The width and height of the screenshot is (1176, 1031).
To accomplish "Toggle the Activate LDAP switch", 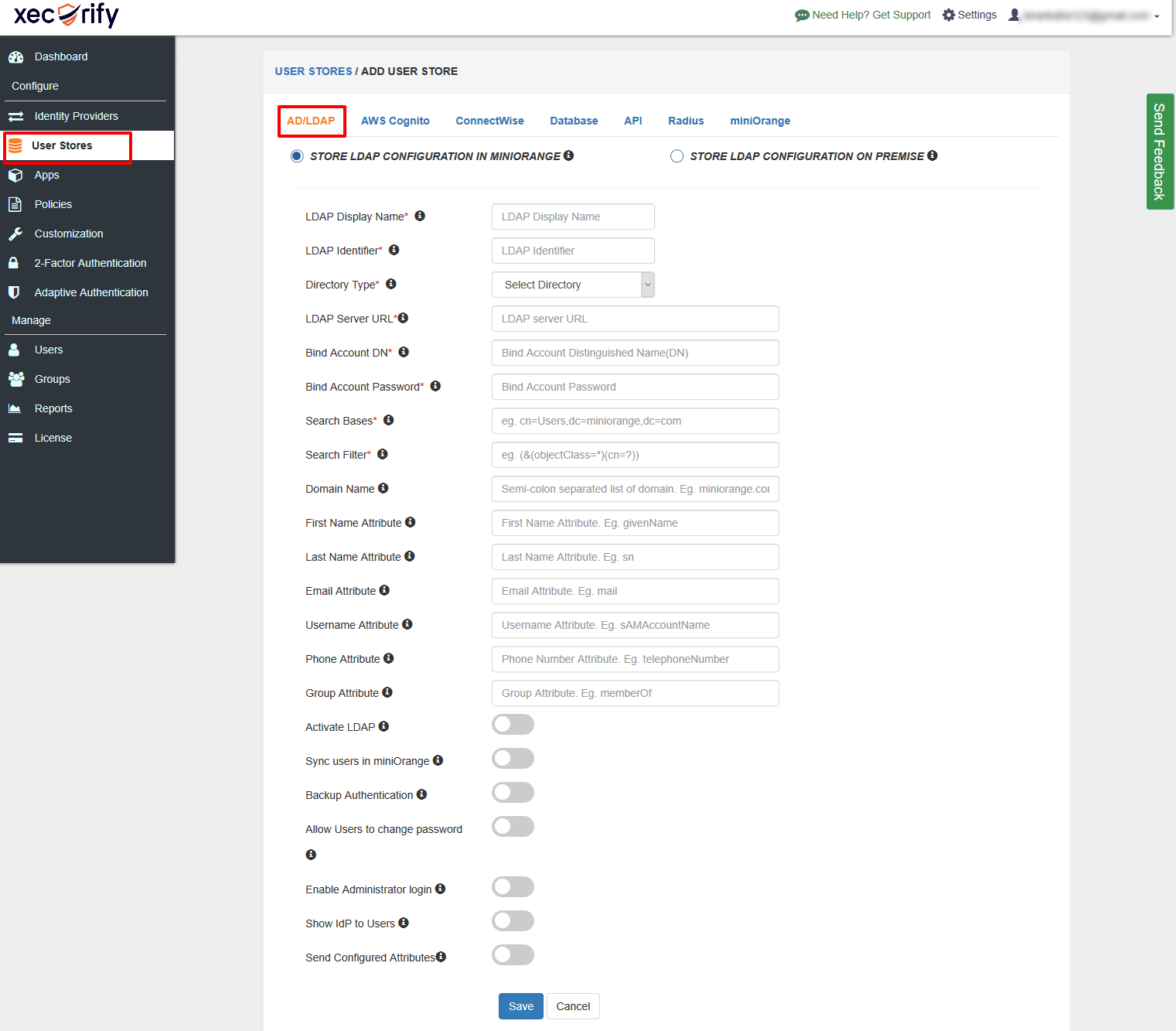I will coord(513,725).
